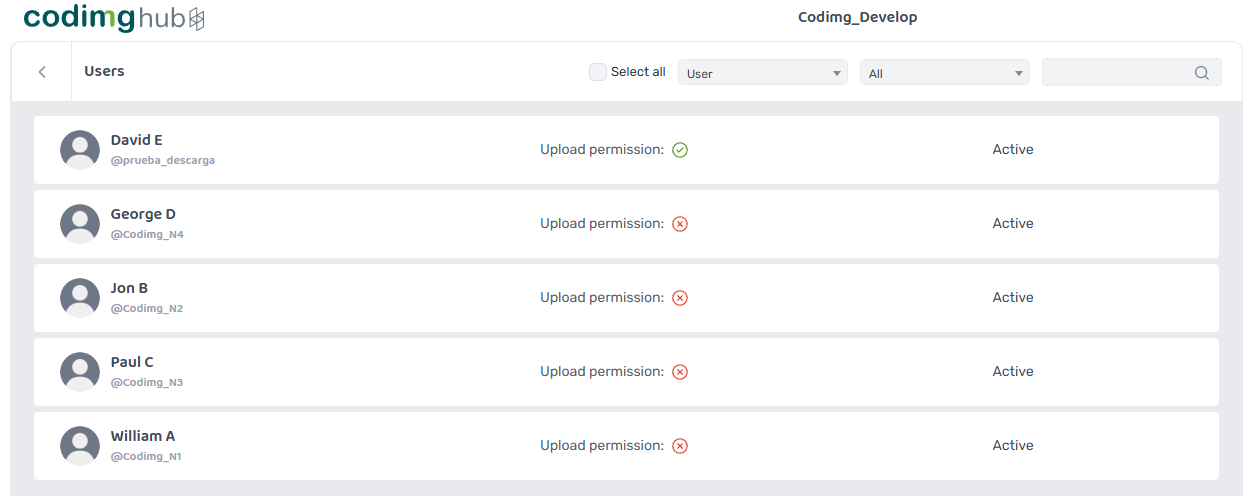Click the @Codimg_N2 username
The height and width of the screenshot is (496, 1252).
point(147,308)
